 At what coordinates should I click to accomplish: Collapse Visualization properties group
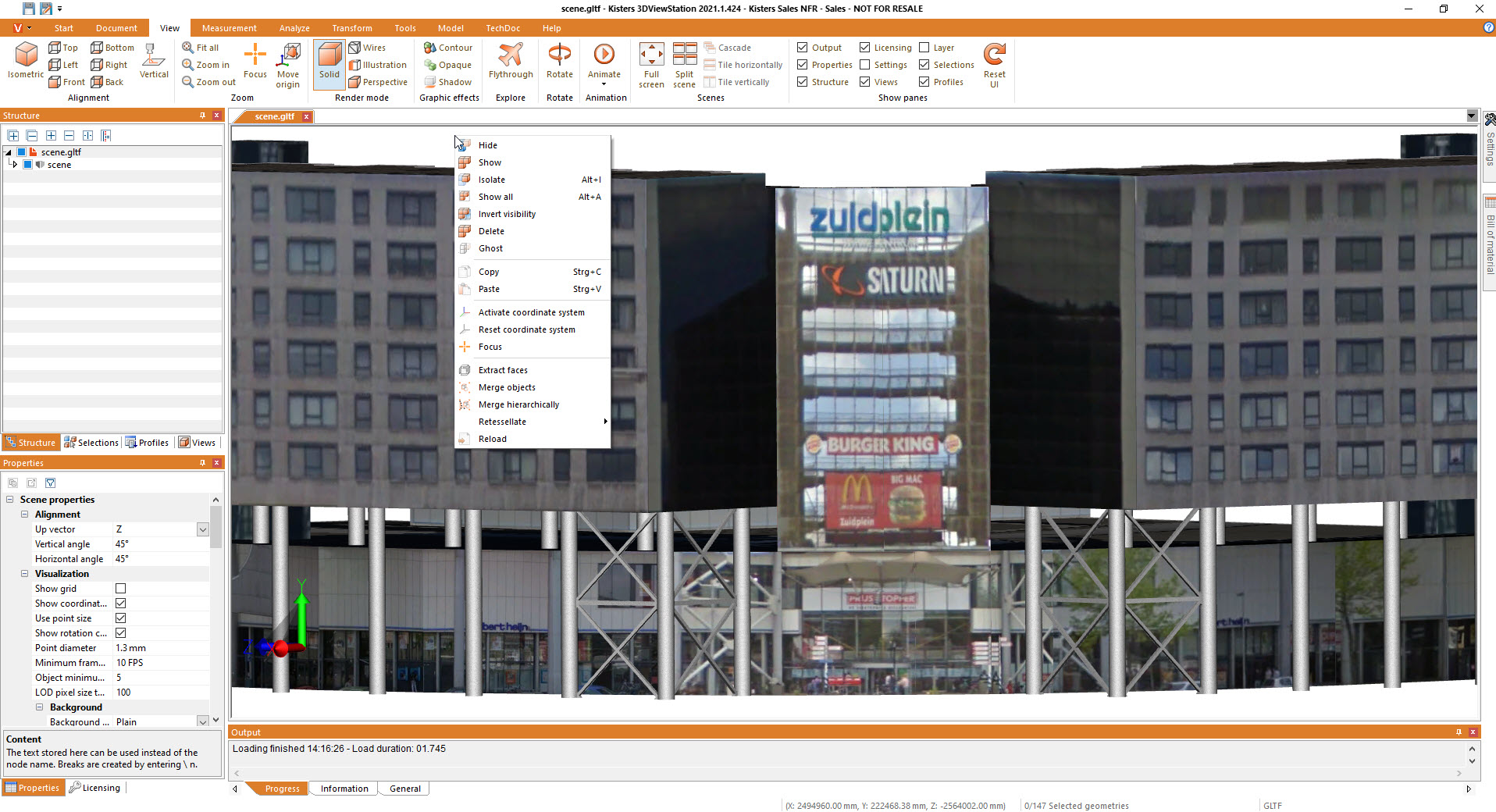click(x=24, y=574)
